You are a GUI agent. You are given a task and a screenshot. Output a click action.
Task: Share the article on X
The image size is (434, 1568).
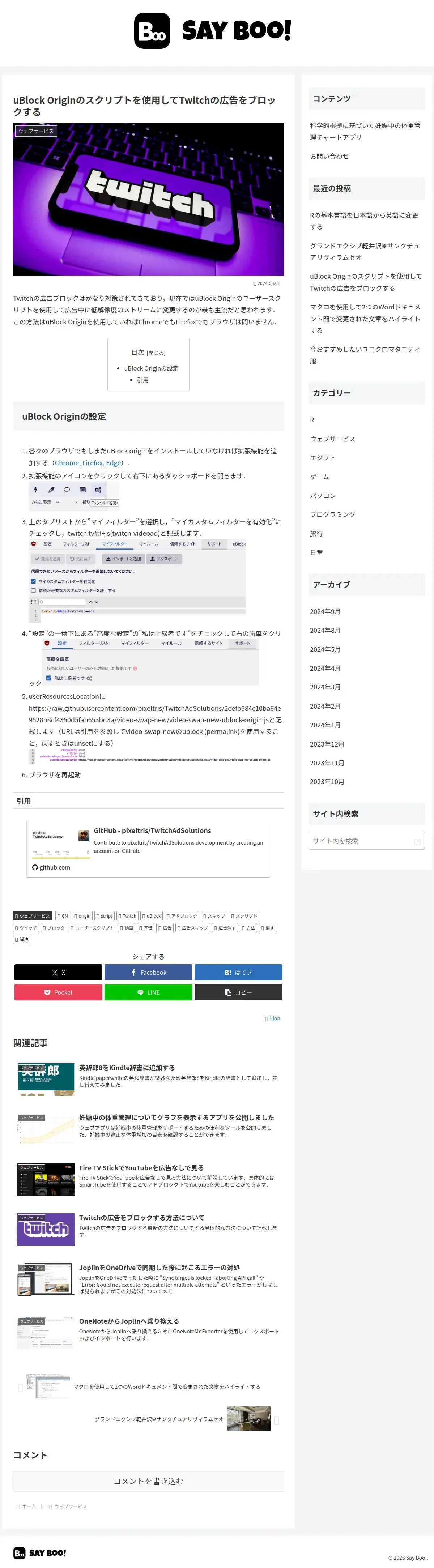tap(59, 972)
